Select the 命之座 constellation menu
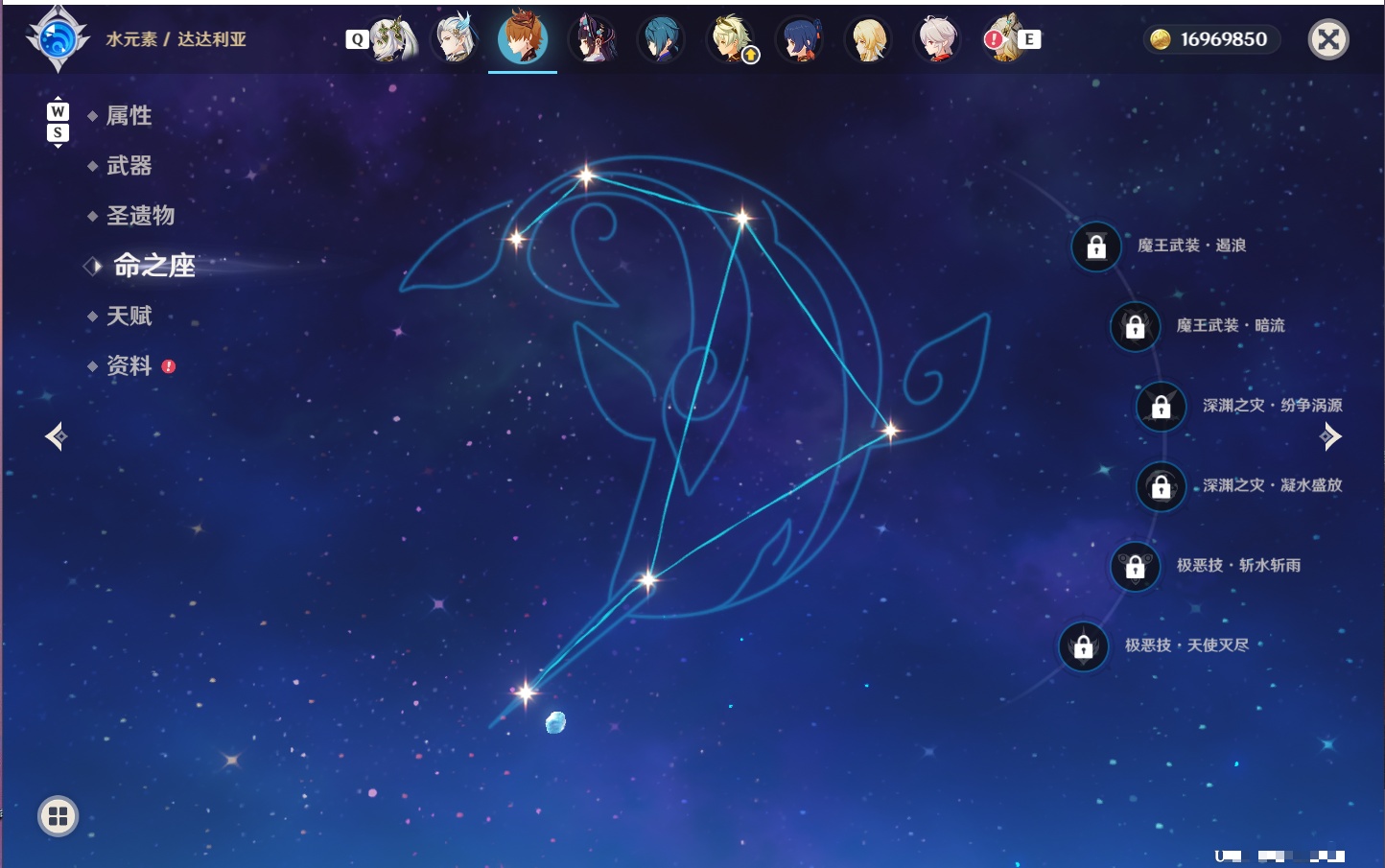The height and width of the screenshot is (868, 1385). pyautogui.click(x=153, y=266)
